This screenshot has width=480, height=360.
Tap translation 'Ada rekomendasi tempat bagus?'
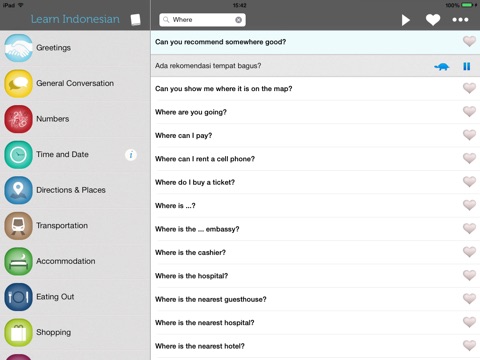coord(208,66)
